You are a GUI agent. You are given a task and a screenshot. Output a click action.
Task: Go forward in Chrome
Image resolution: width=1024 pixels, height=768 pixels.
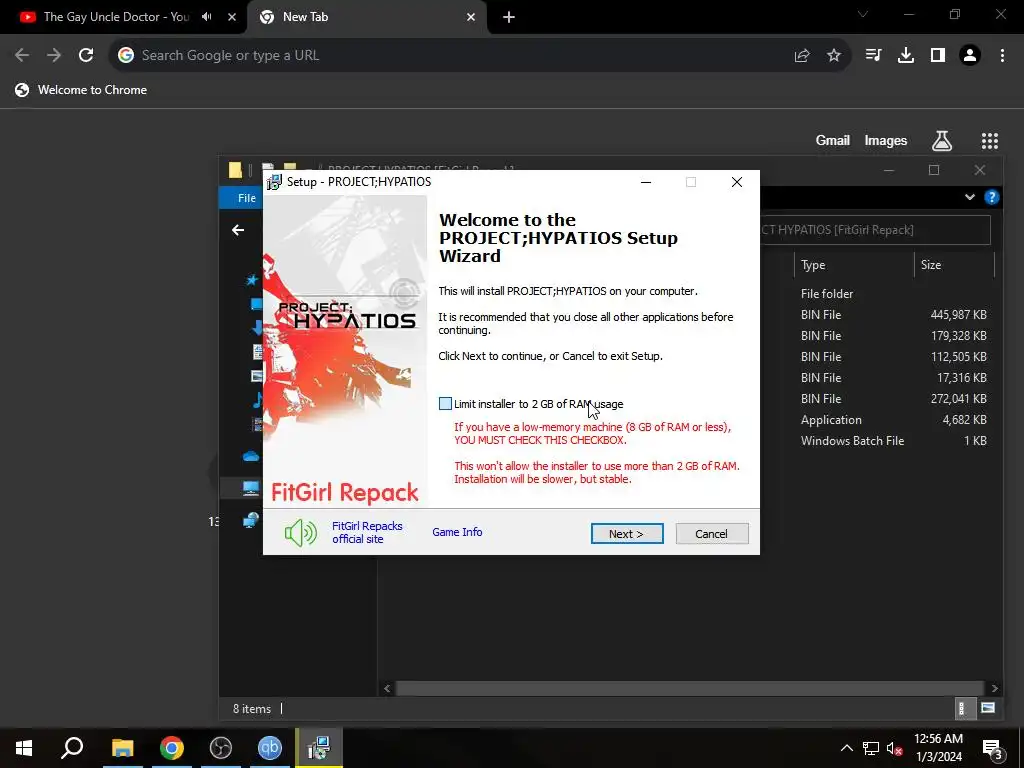pos(54,56)
